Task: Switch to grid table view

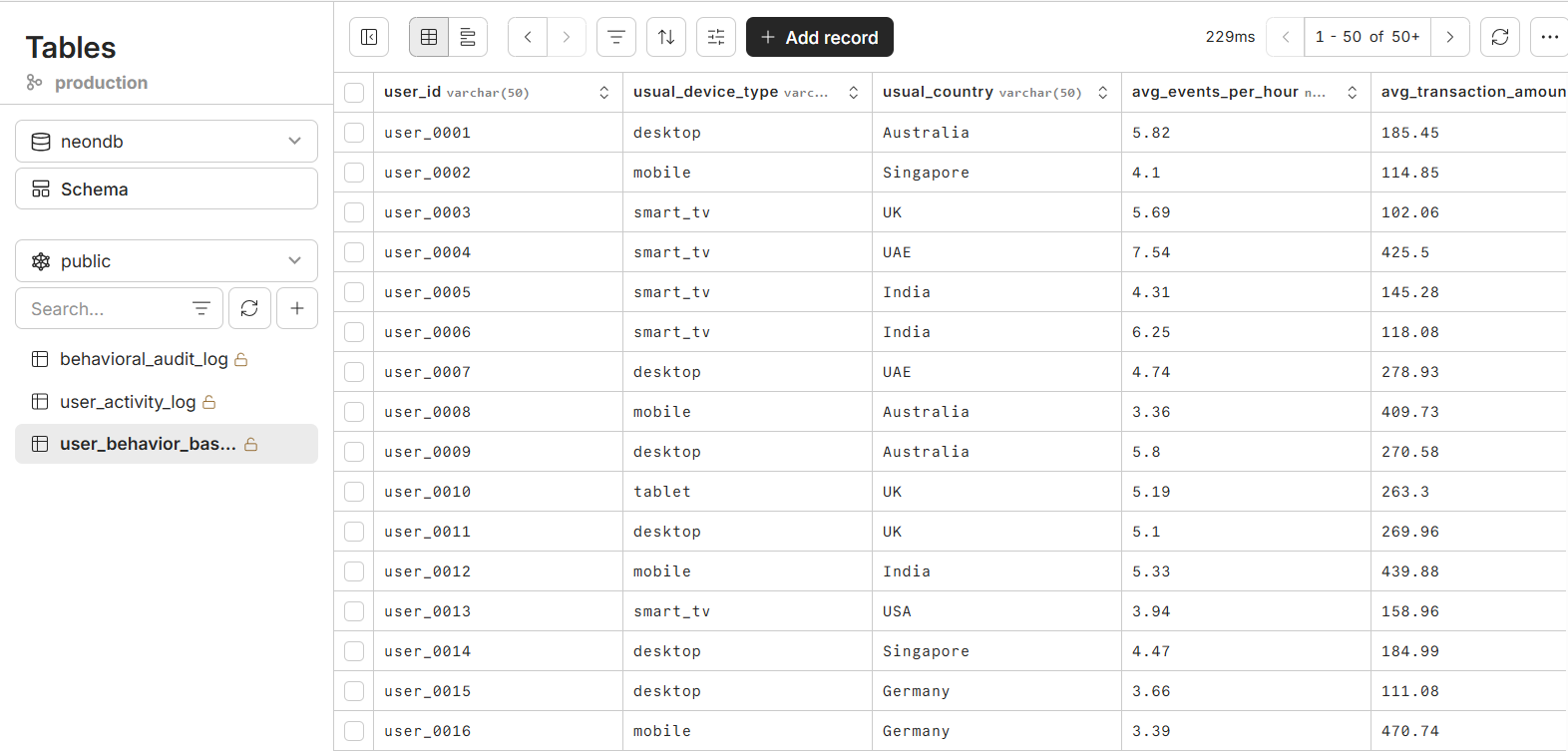Action: click(429, 37)
